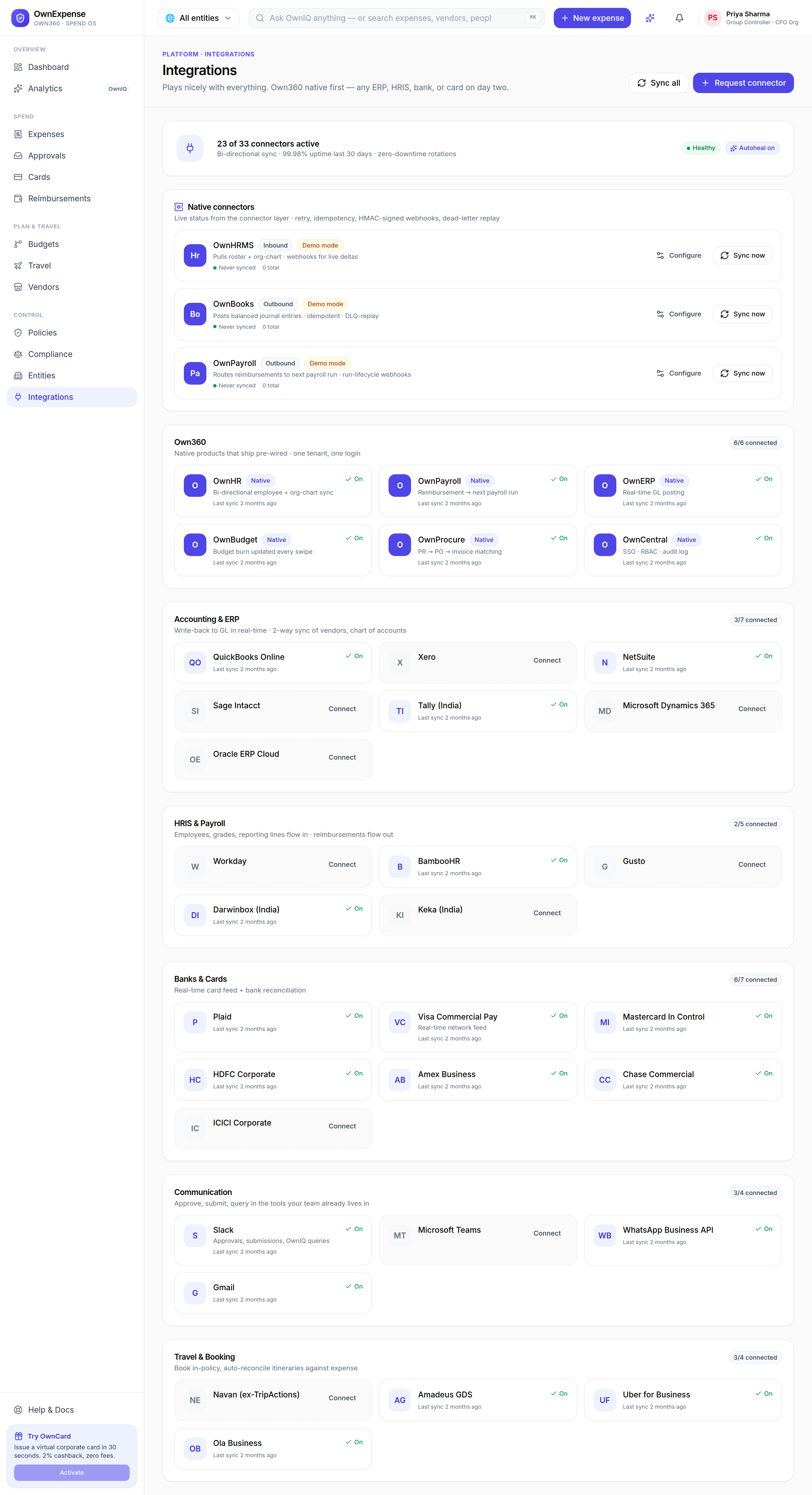812x1495 pixels.
Task: Click the Visa Commercial Pay 'VC' icon
Action: click(x=400, y=1022)
